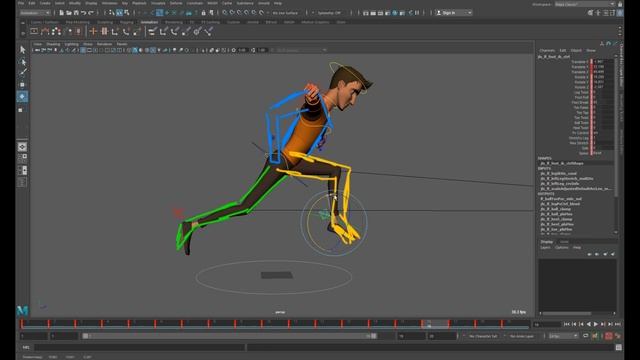Switch to the Rigging shelf tab
This screenshot has height=360, width=640.
(127, 22)
